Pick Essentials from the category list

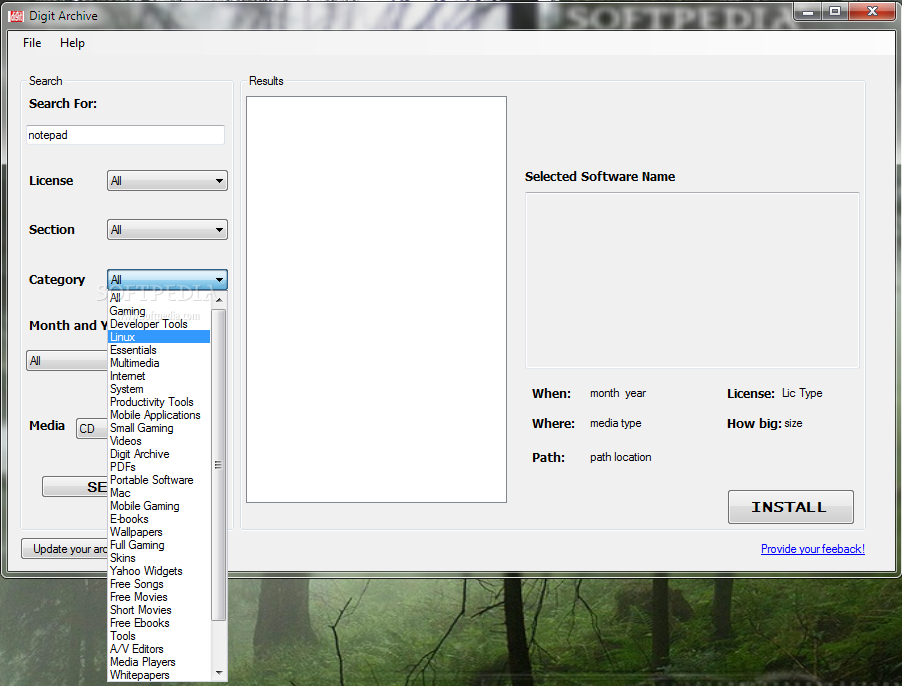(159, 350)
